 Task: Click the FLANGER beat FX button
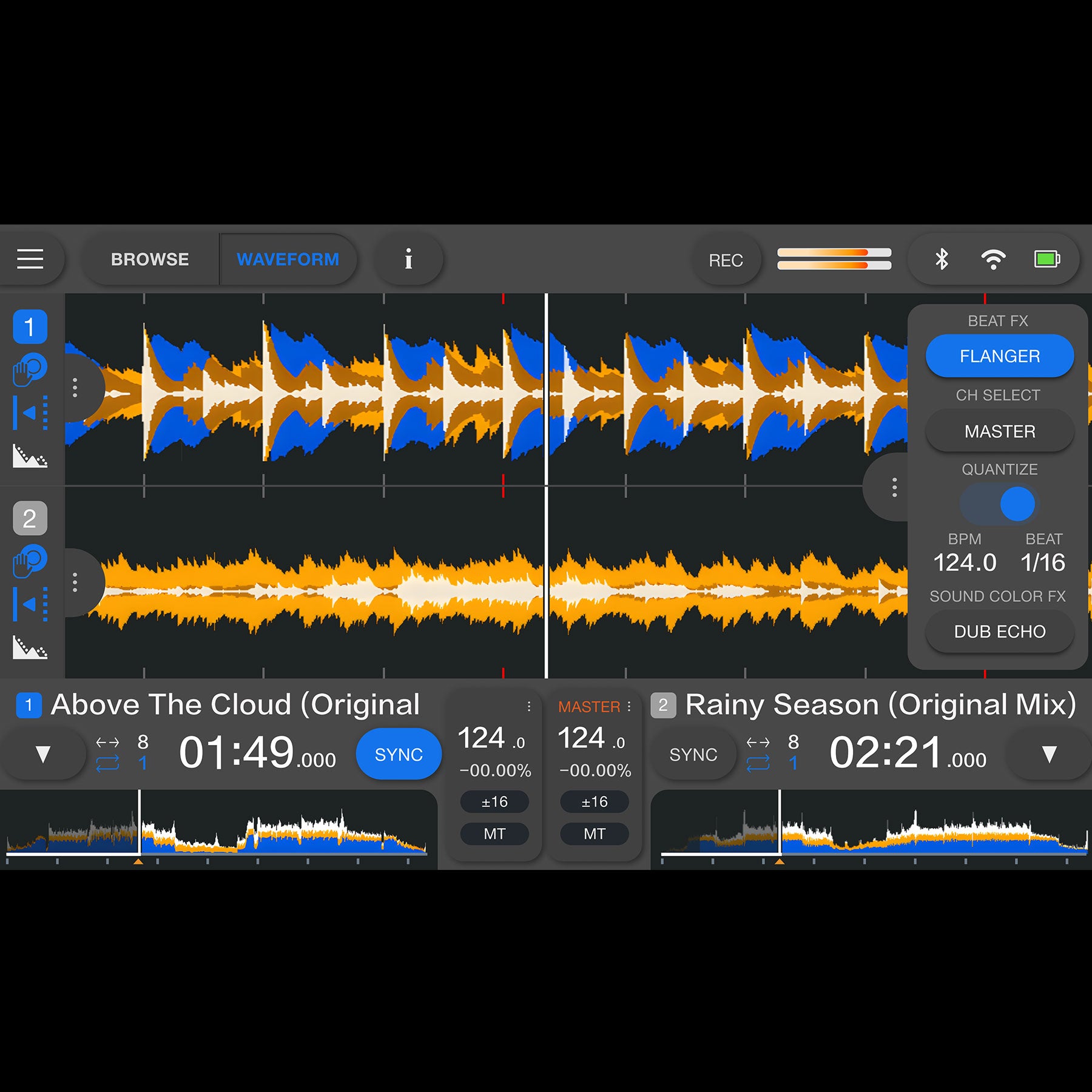[999, 356]
